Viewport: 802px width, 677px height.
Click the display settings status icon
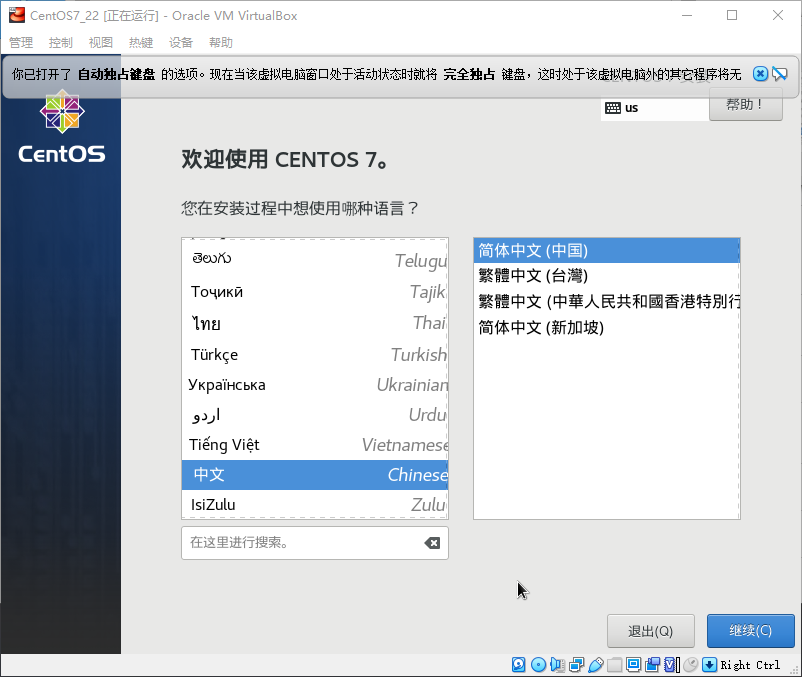click(633, 664)
